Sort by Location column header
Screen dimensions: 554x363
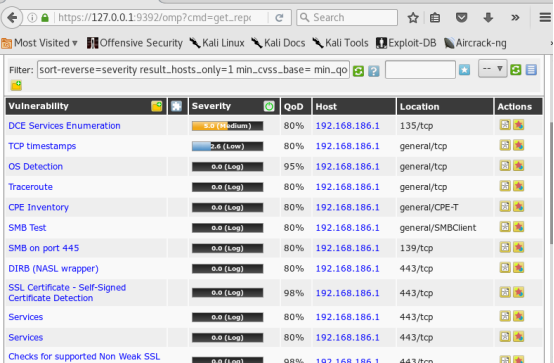pyautogui.click(x=419, y=106)
